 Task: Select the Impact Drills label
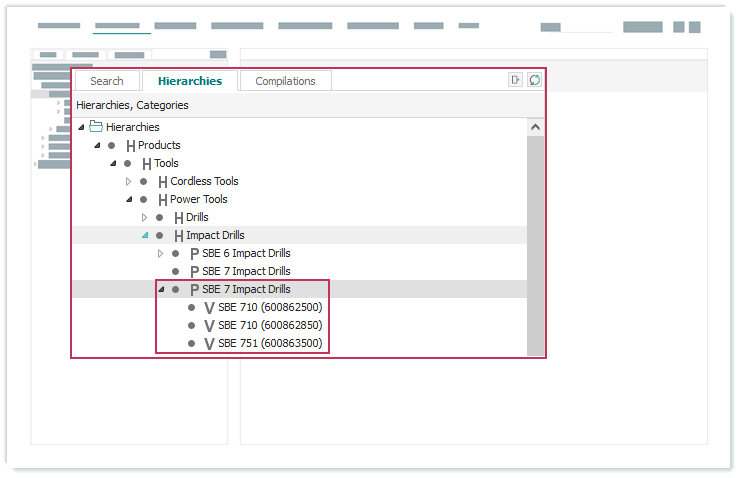pos(215,235)
